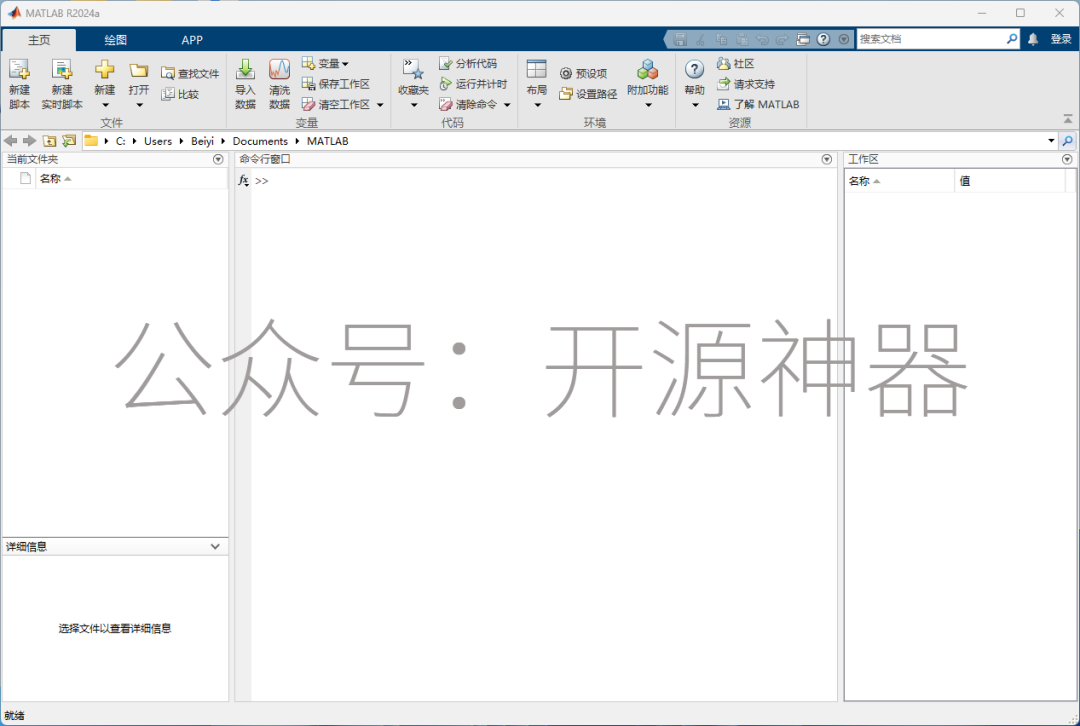Click Save Workspace (保存工作区)
This screenshot has height=726, width=1080.
[336, 84]
